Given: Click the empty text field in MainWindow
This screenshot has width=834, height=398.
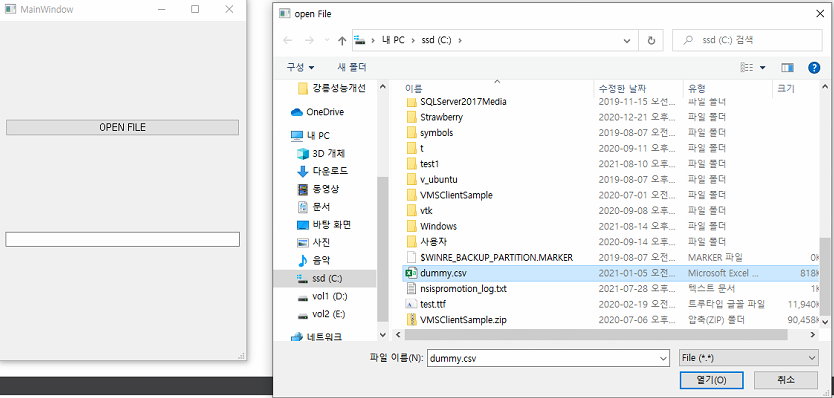Looking at the screenshot, I should (x=122, y=239).
